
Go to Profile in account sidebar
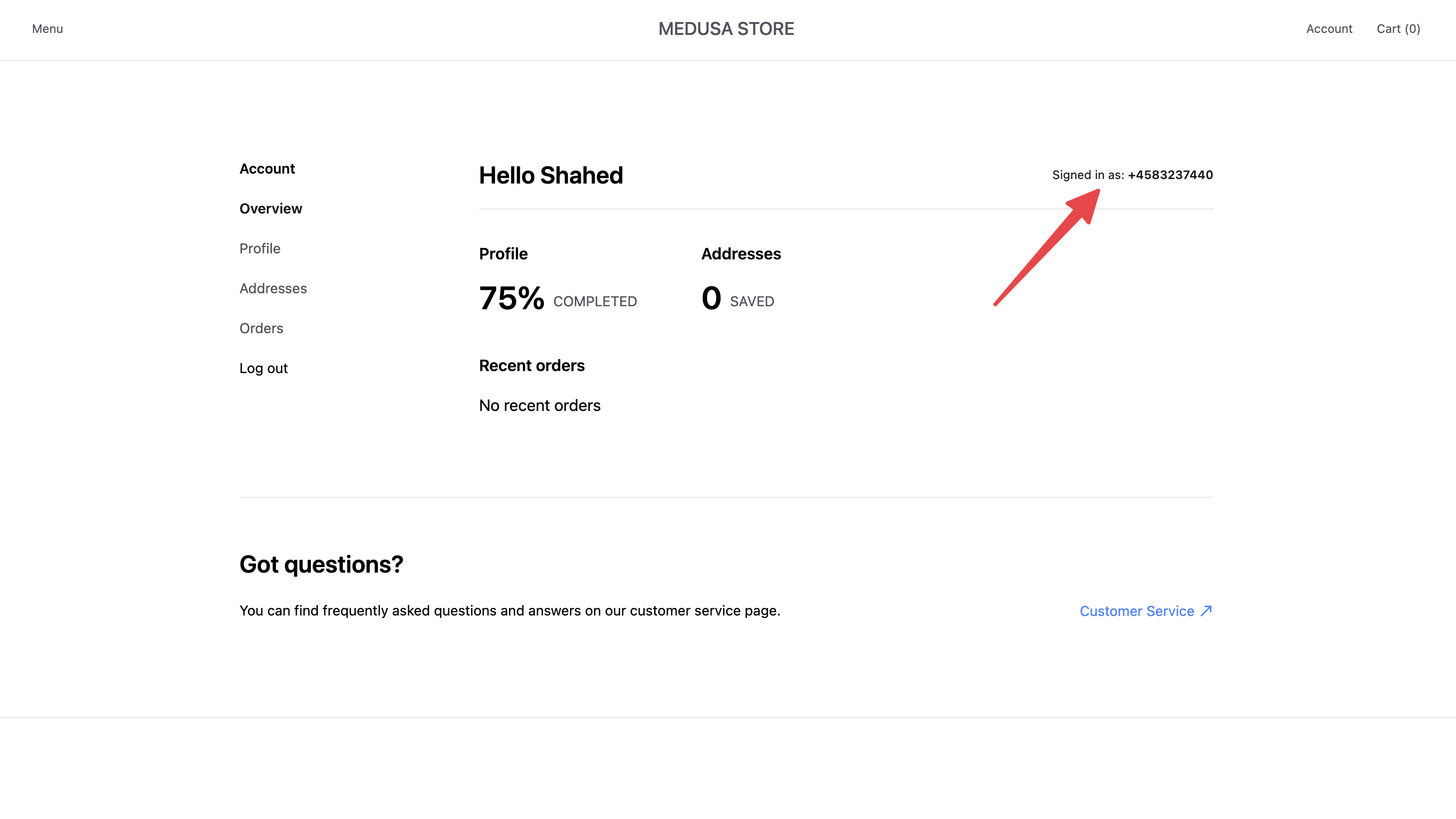[x=259, y=248]
